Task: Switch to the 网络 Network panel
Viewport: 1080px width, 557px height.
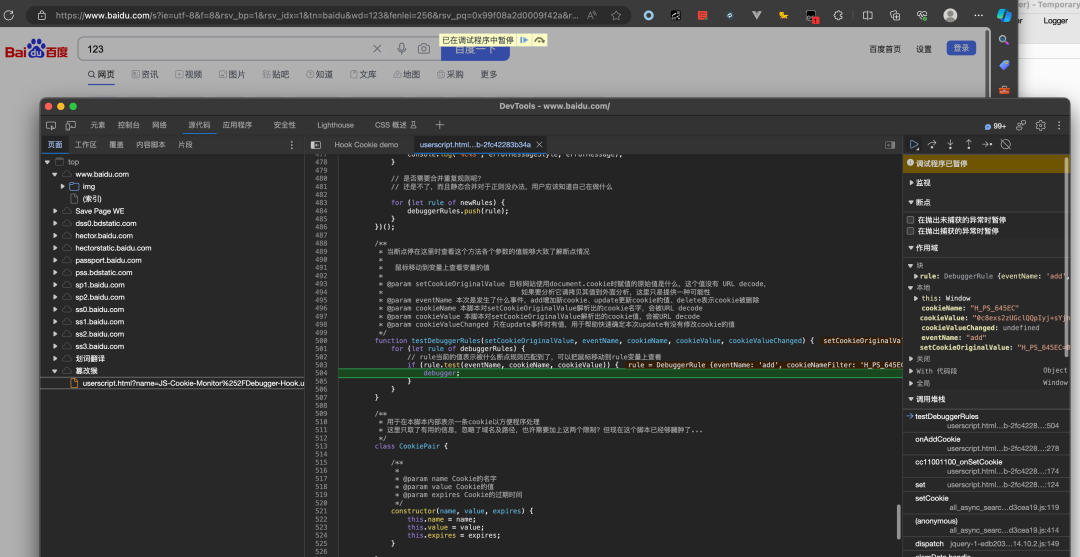Action: coord(159,125)
